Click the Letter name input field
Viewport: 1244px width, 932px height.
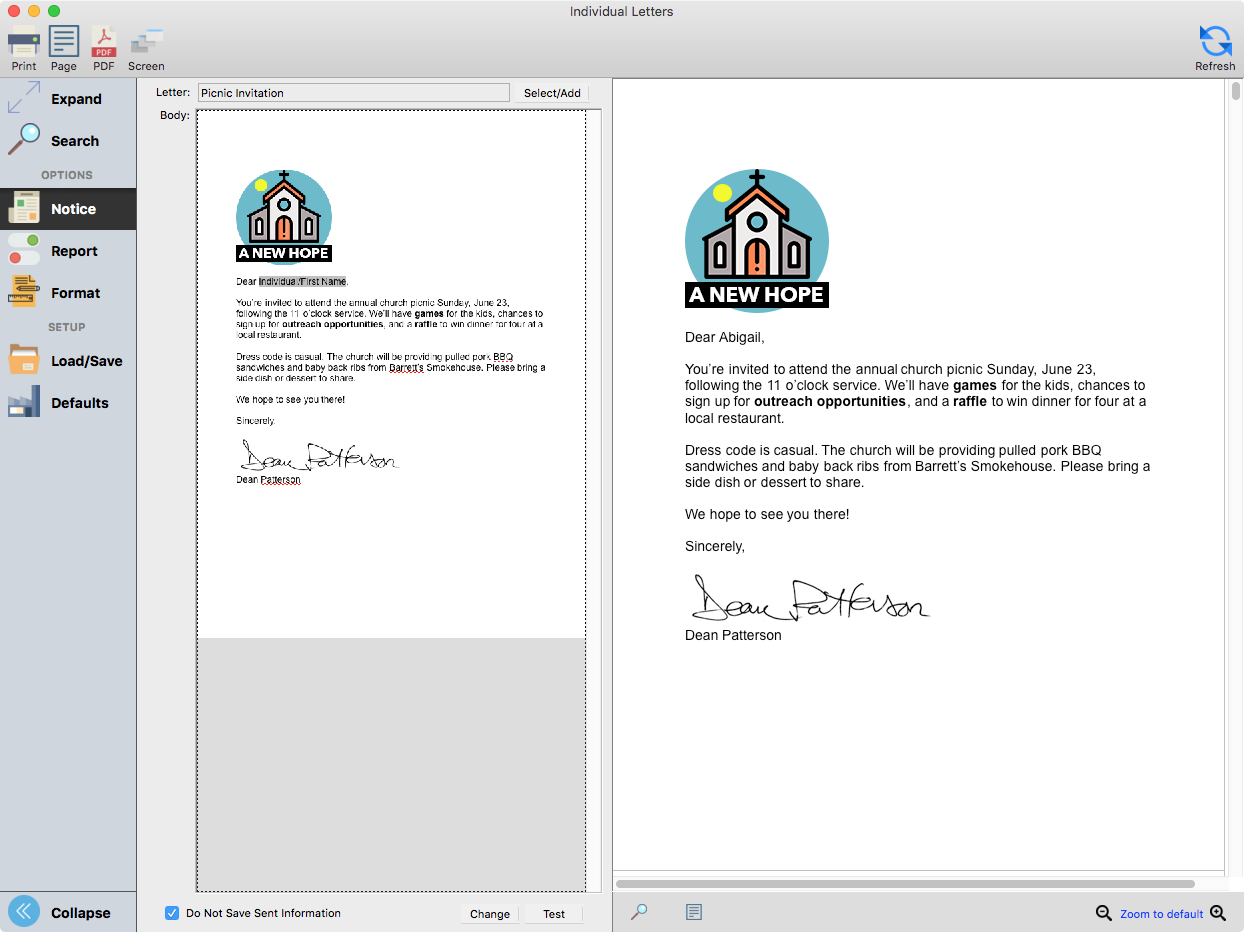click(x=353, y=93)
